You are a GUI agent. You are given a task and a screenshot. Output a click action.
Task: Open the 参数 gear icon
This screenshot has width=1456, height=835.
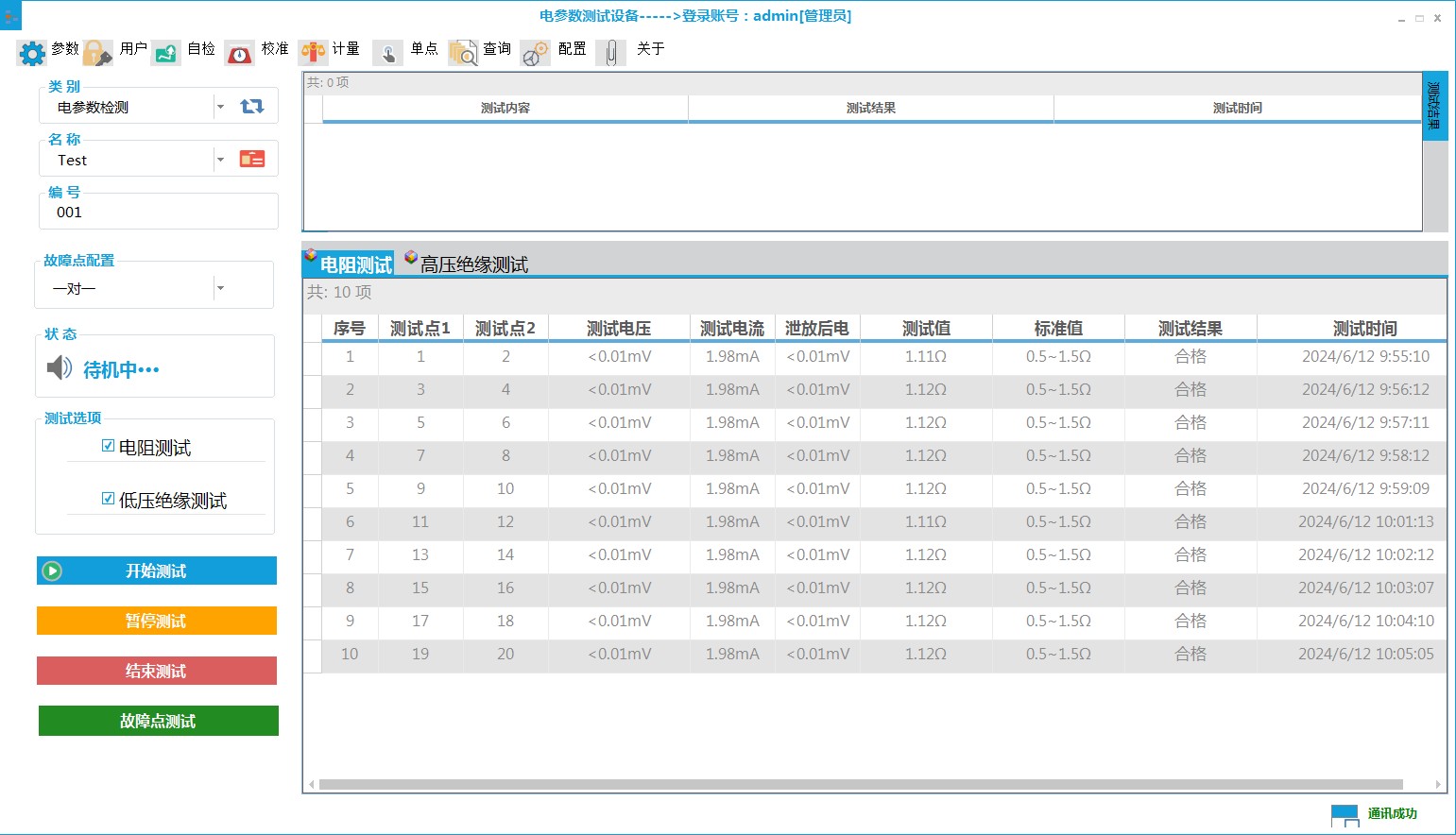click(32, 53)
